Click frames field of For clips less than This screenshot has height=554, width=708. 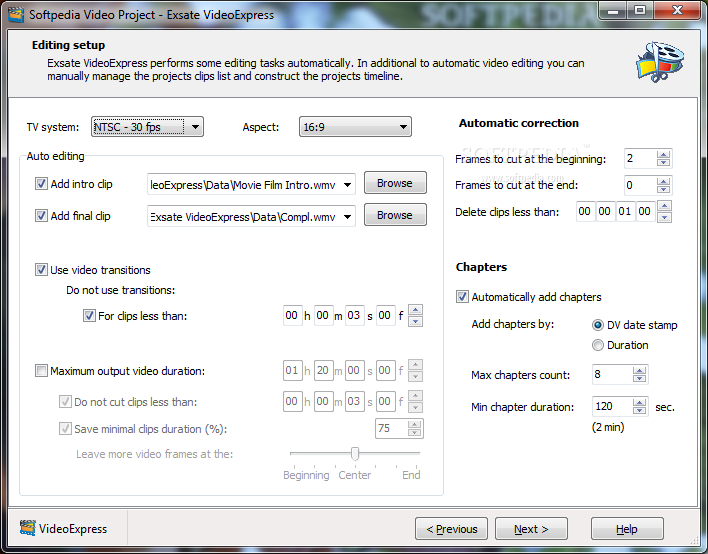(385, 315)
